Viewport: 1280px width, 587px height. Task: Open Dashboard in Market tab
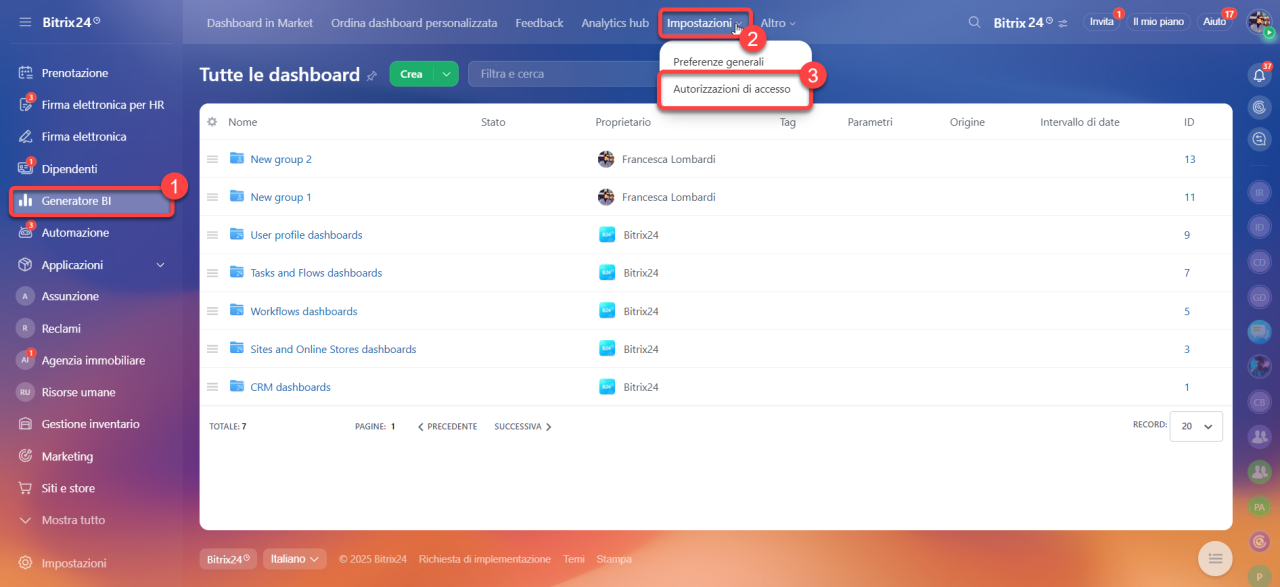[260, 23]
